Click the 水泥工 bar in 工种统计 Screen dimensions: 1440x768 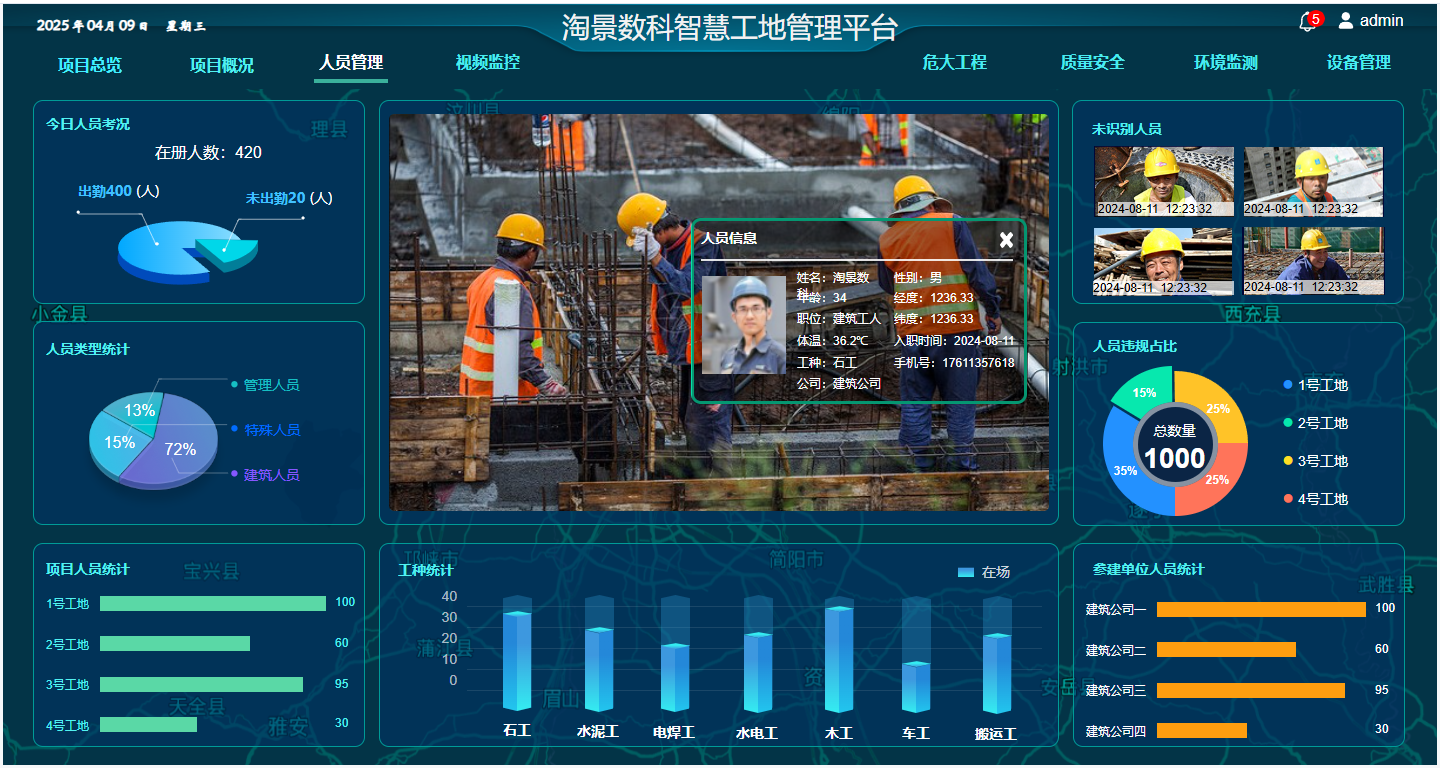(599, 669)
